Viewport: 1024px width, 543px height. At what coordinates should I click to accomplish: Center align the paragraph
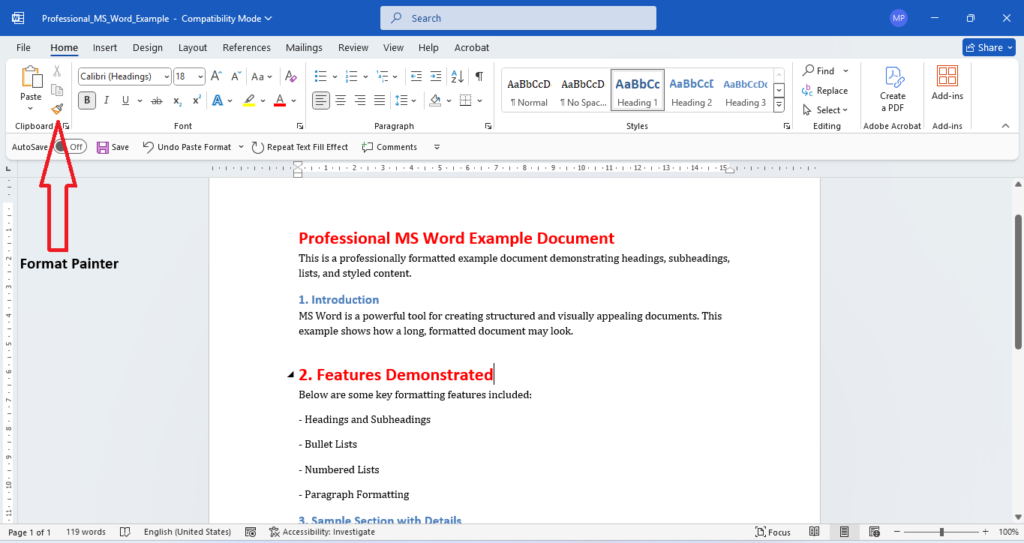click(340, 101)
